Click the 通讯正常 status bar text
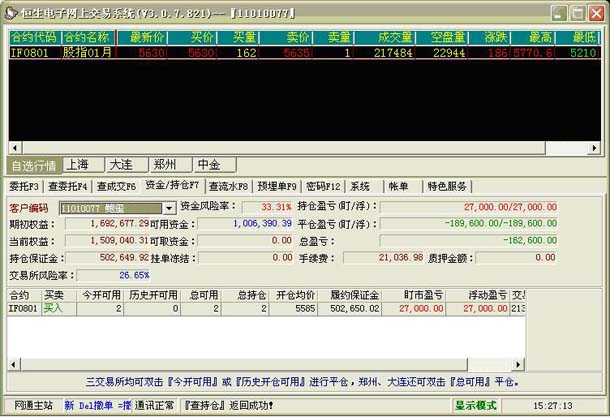Screen dimensions: 610x417 click(154, 406)
